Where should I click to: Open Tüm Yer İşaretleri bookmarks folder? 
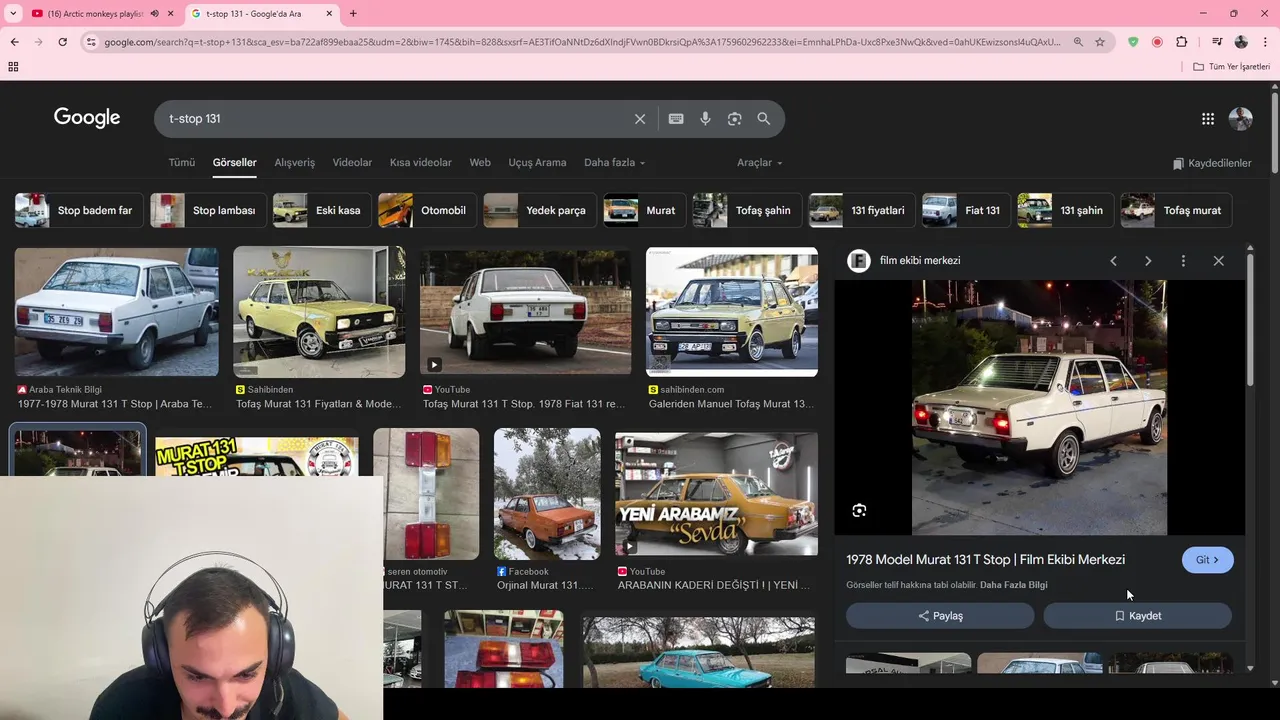(x=1232, y=67)
